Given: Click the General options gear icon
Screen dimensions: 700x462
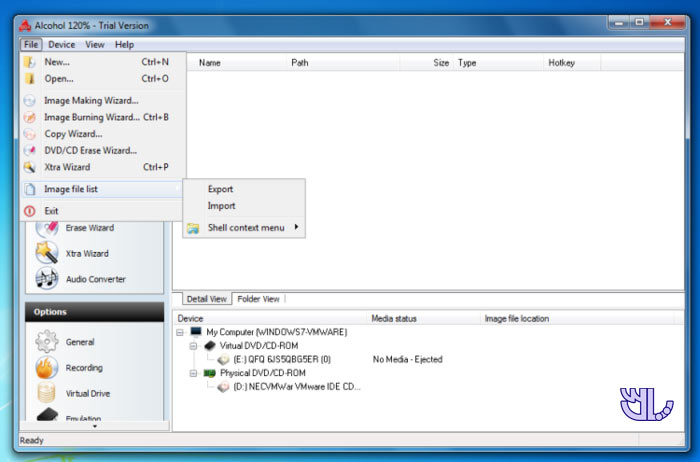Looking at the screenshot, I should (47, 342).
